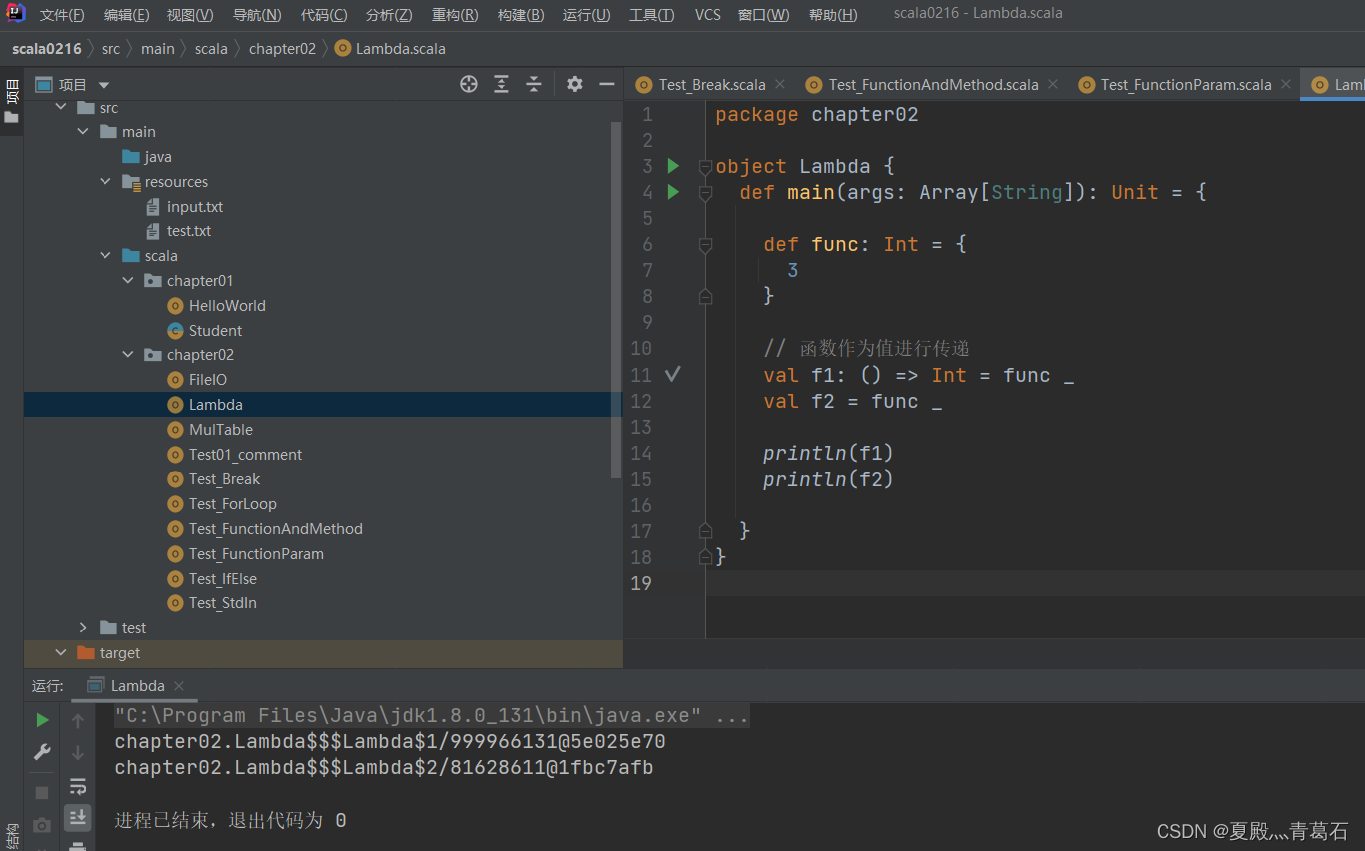Collapse the chapter02 package

(x=128, y=355)
